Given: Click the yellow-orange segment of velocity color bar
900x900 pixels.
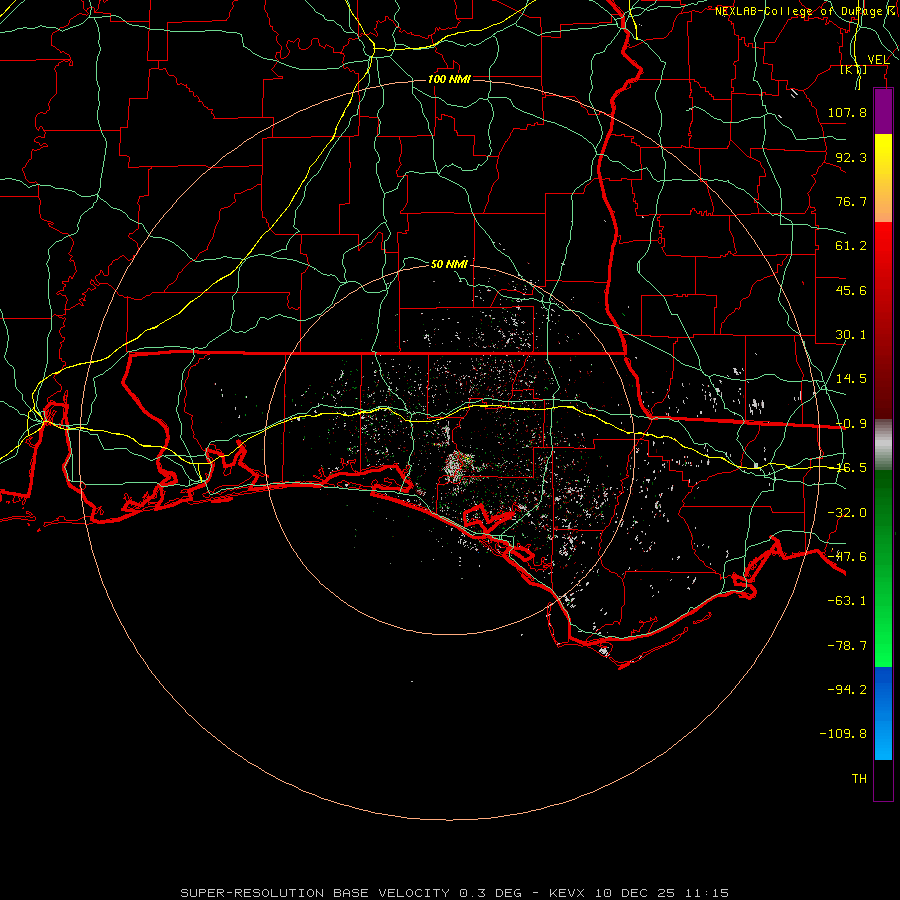Looking at the screenshot, I should [x=883, y=178].
